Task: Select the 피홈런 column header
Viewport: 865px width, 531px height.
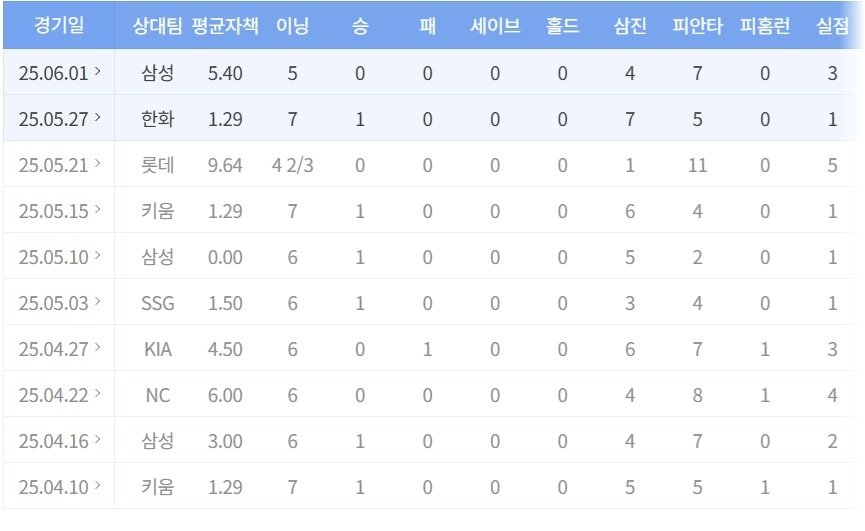Action: tap(765, 26)
